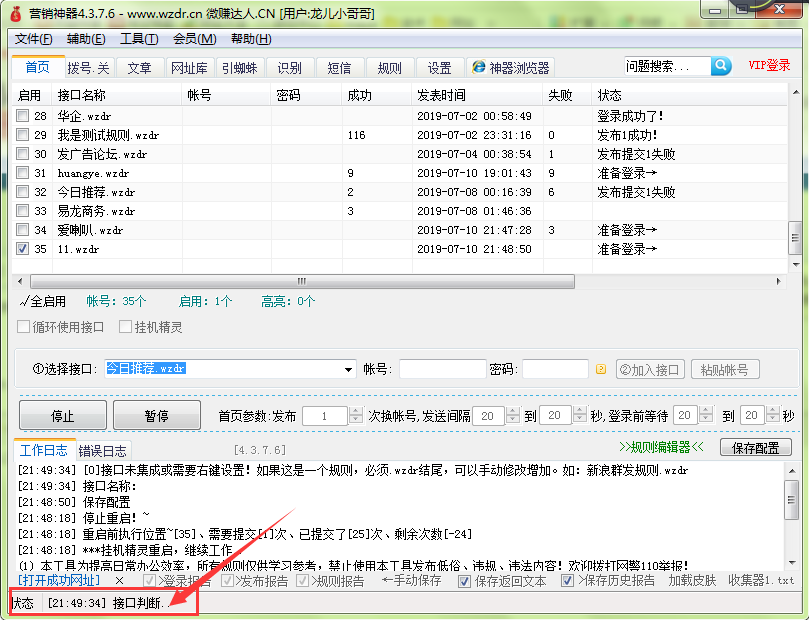Image resolution: width=809 pixels, height=620 pixels.
Task: Click the blue magnifier search icon
Action: [x=722, y=66]
